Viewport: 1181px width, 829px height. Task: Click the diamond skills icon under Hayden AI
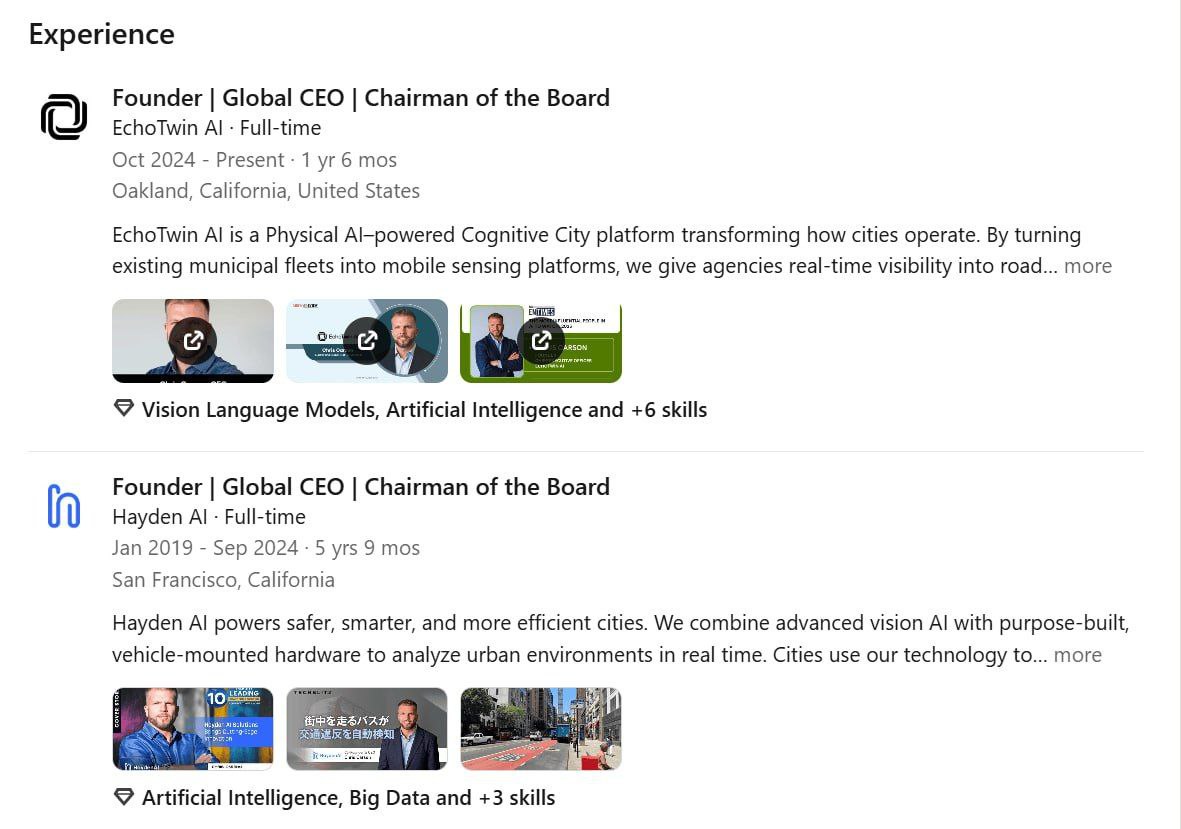(124, 797)
